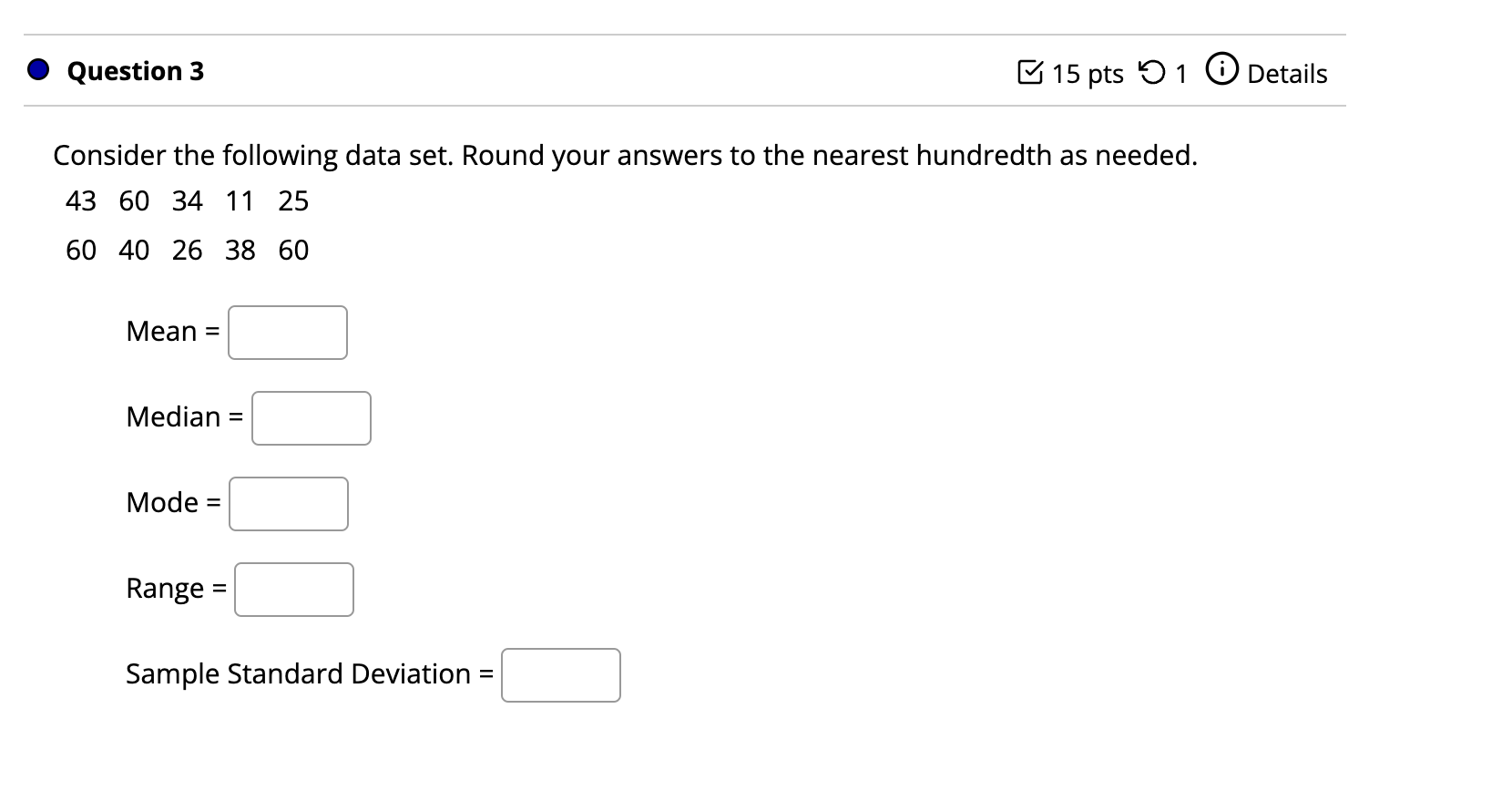1512x791 pixels.
Task: Click the rounding instruction sentence
Action: [x=625, y=156]
